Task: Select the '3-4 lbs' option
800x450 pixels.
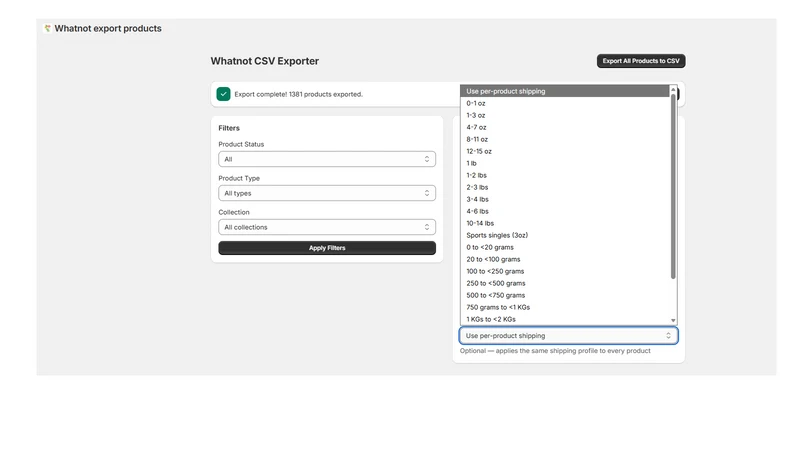Action: click(565, 199)
